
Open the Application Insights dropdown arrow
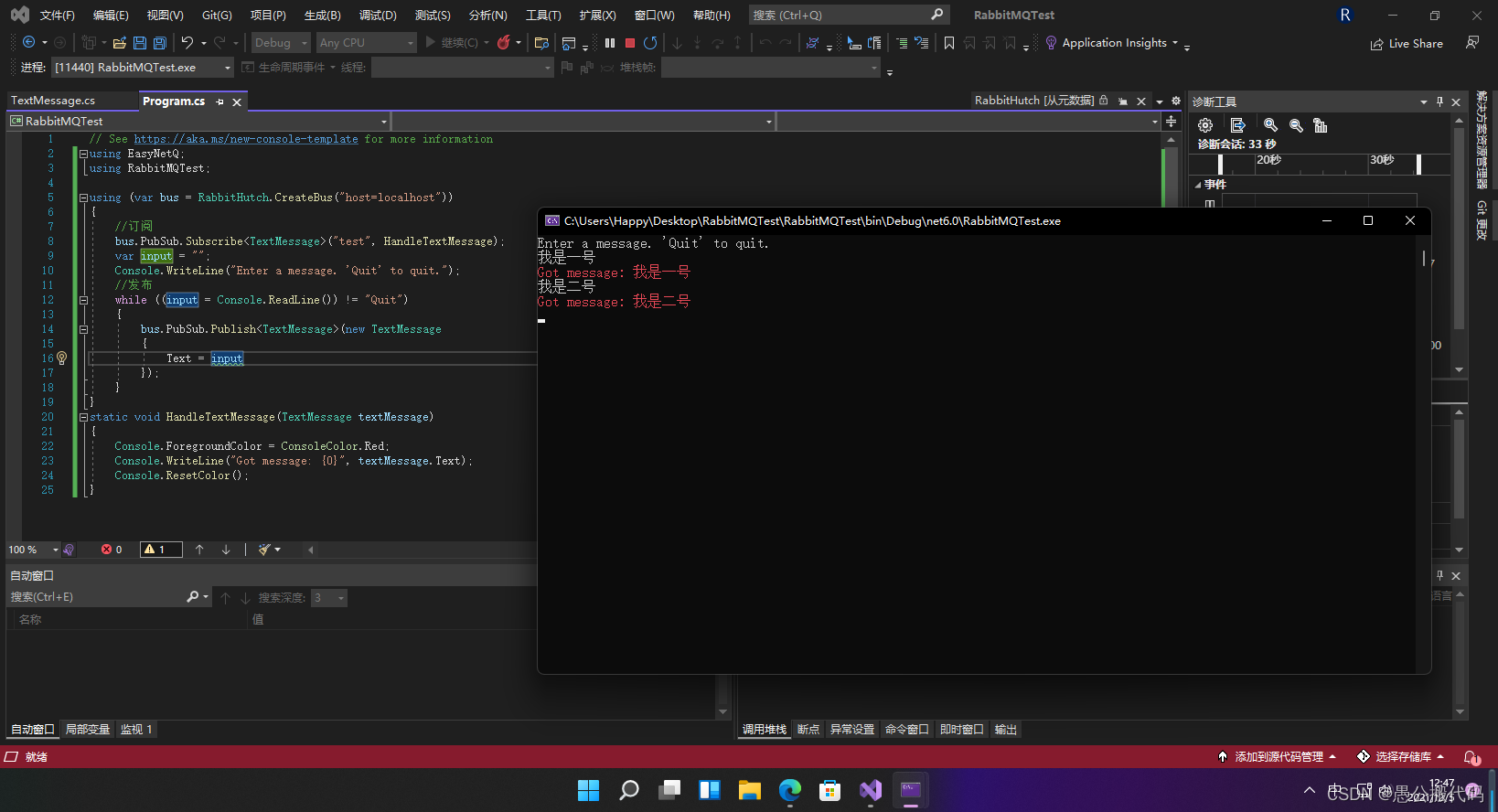[1175, 43]
